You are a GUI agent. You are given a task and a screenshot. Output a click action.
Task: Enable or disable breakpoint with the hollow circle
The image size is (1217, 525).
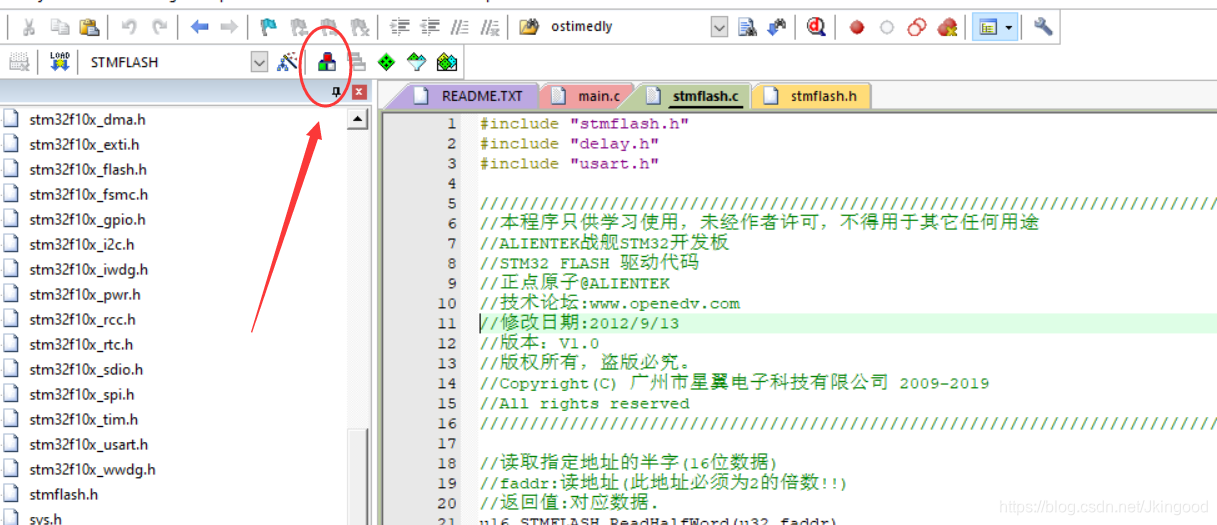(886, 28)
